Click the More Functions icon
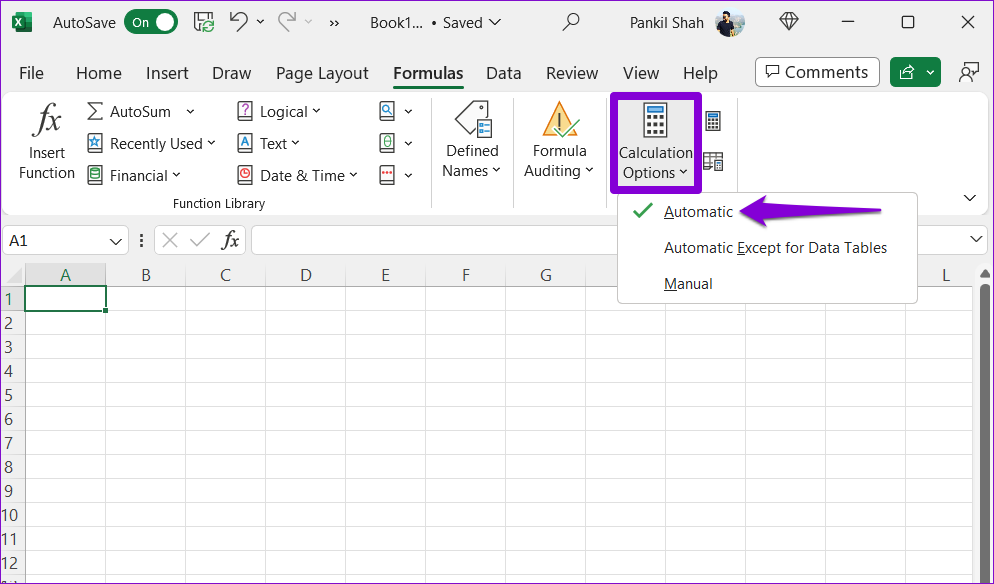This screenshot has height=584, width=994. (x=385, y=175)
